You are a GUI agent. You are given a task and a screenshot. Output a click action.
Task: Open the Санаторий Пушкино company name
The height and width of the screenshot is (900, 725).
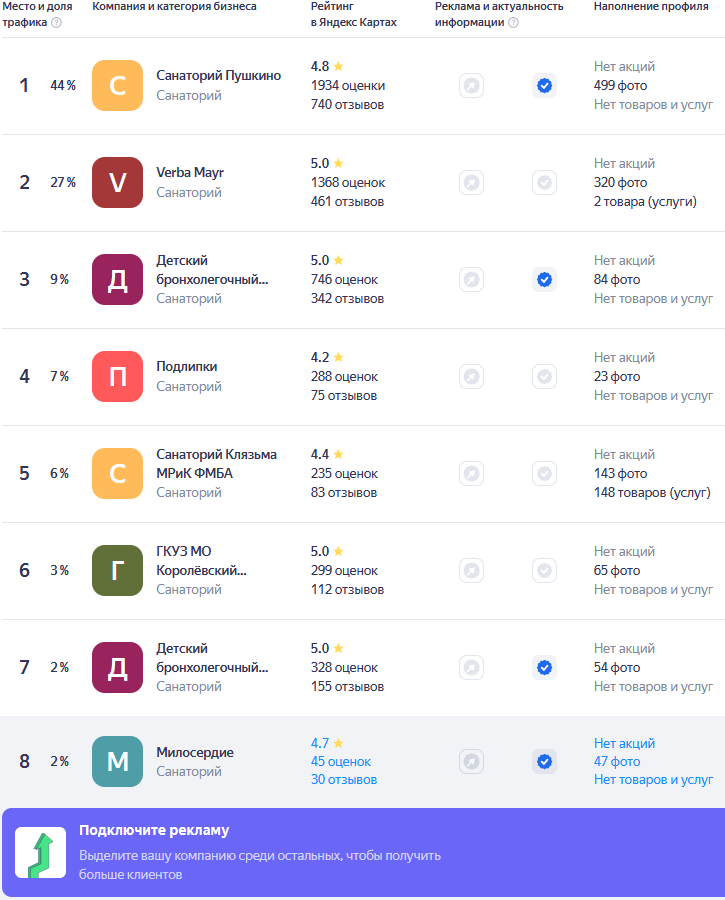click(218, 76)
